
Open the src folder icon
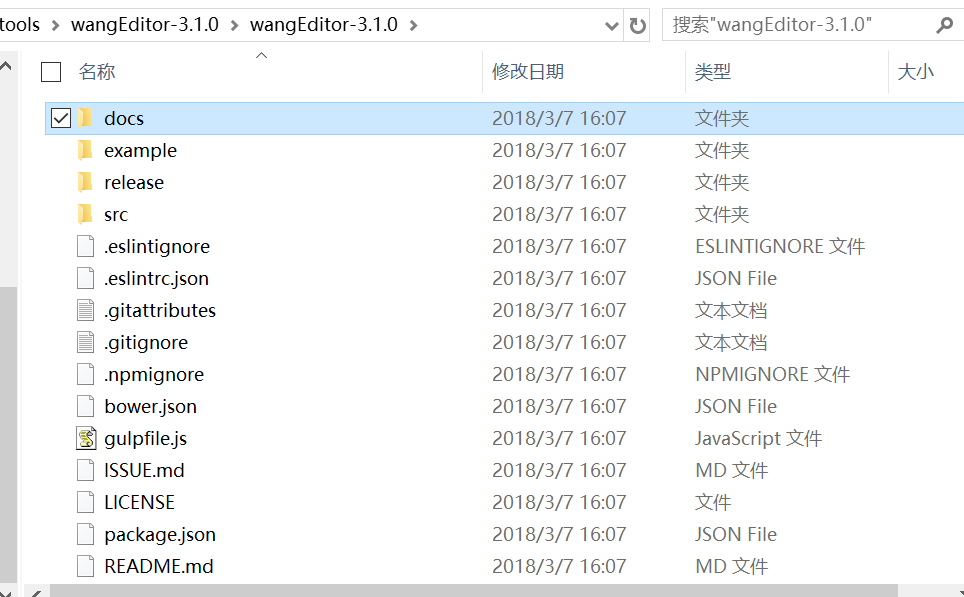point(86,213)
